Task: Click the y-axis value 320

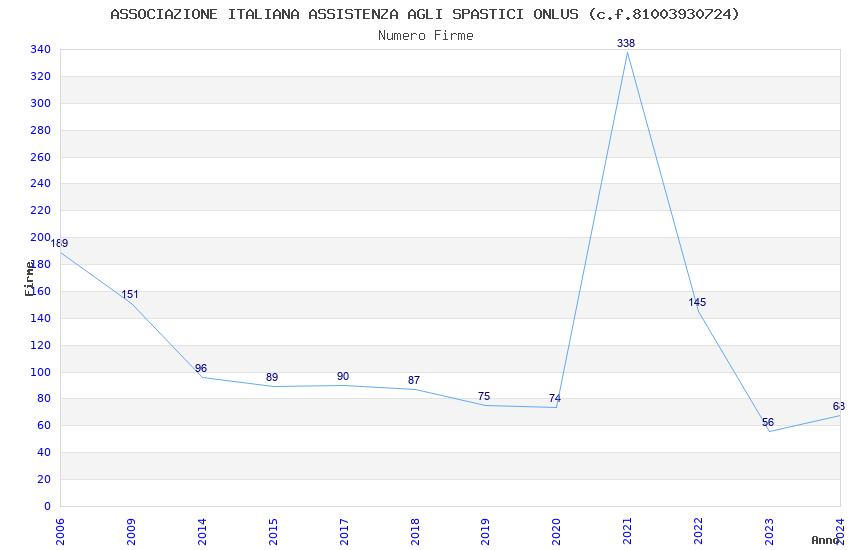Action: (x=40, y=76)
